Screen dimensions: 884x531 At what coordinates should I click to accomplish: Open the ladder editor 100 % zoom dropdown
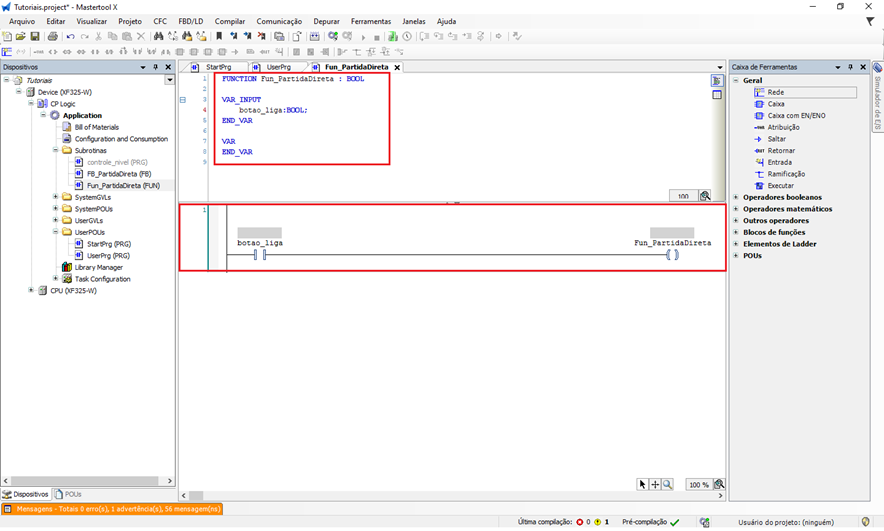698,484
